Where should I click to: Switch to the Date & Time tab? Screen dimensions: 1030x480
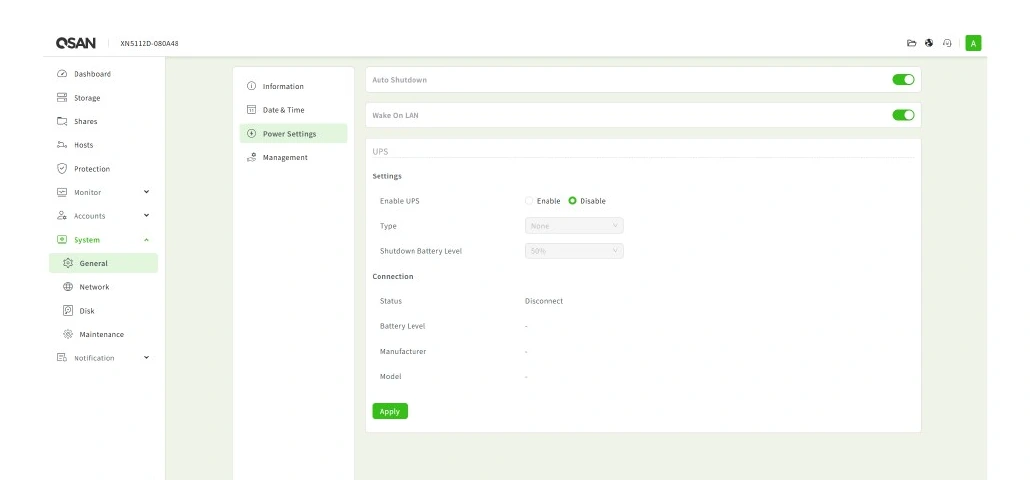point(293,110)
